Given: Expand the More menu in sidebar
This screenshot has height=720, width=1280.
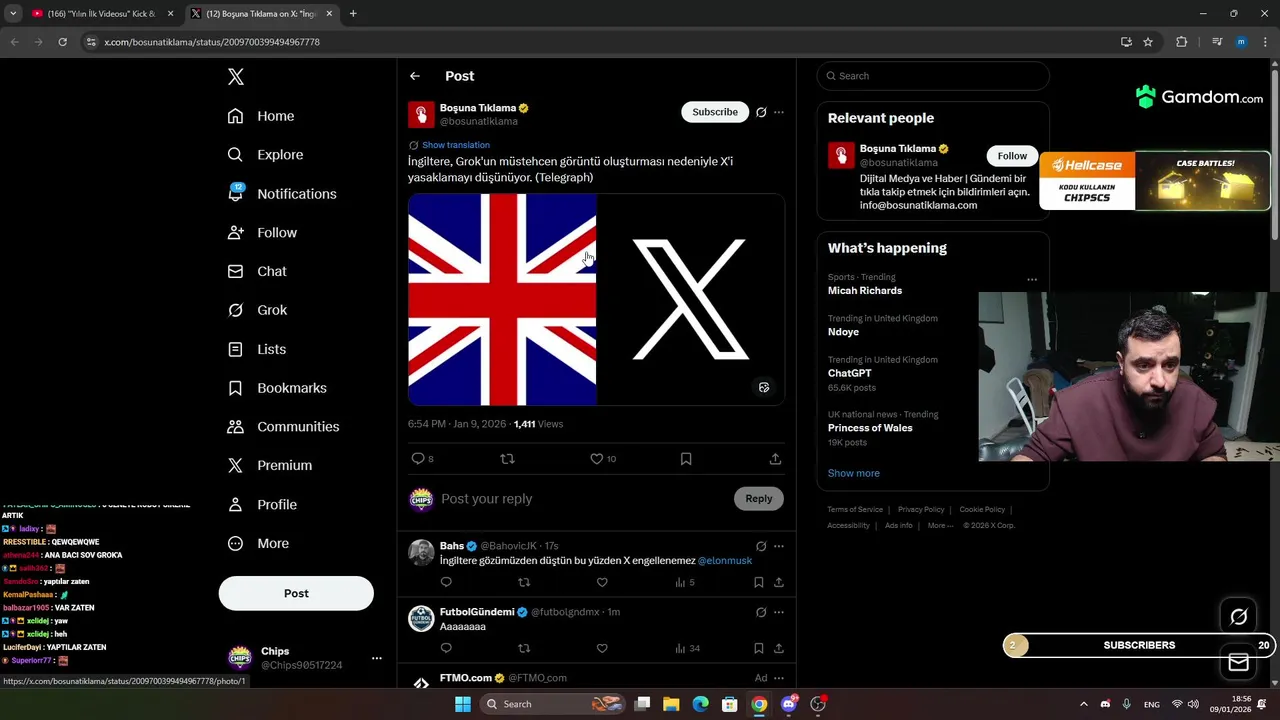Looking at the screenshot, I should (258, 544).
